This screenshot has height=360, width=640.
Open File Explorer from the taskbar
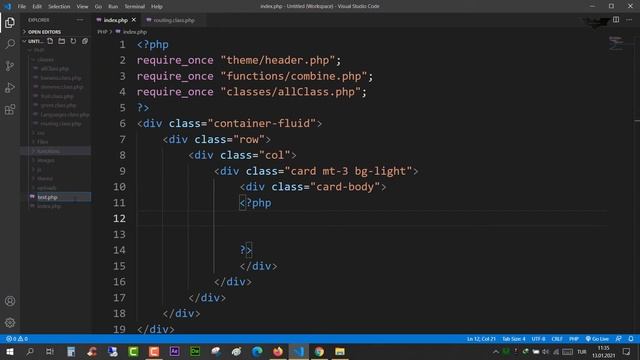point(340,351)
